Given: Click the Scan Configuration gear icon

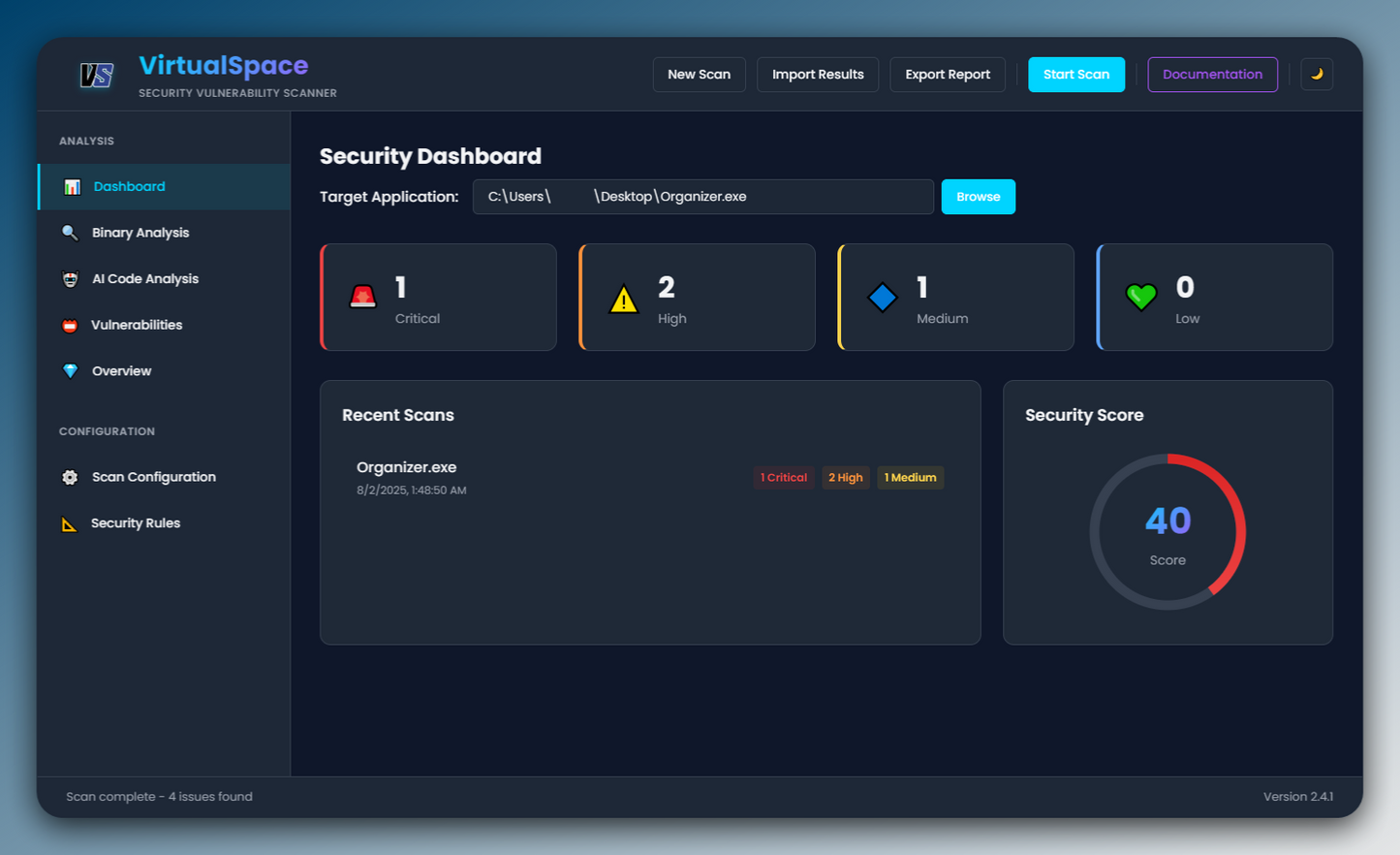Looking at the screenshot, I should 70,477.
